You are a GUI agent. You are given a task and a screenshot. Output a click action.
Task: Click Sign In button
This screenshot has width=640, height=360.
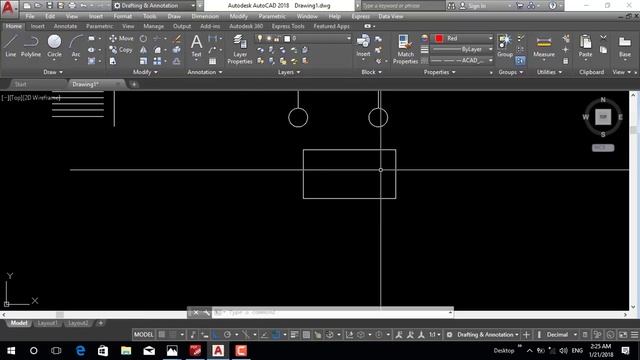pyautogui.click(x=473, y=6)
